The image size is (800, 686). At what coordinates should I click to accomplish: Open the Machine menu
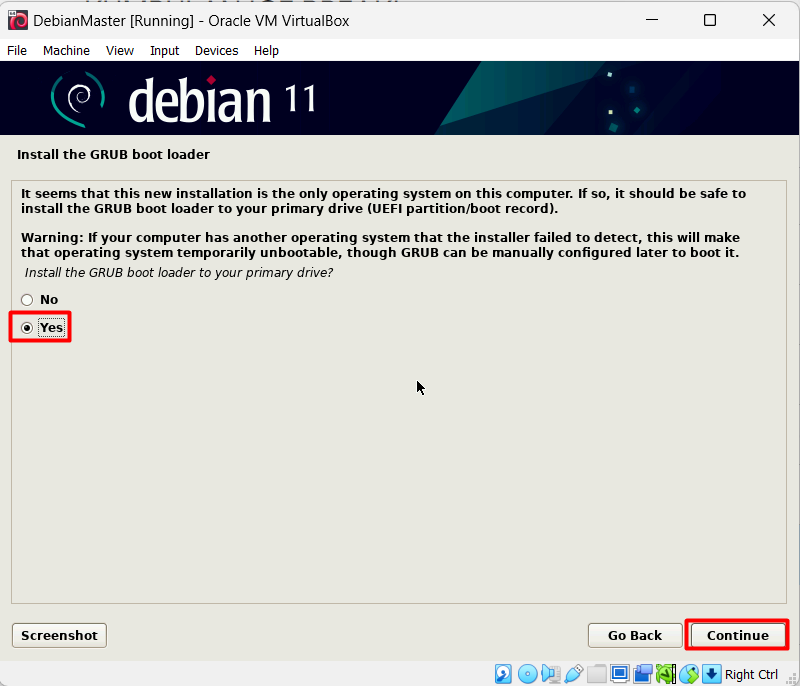click(66, 50)
